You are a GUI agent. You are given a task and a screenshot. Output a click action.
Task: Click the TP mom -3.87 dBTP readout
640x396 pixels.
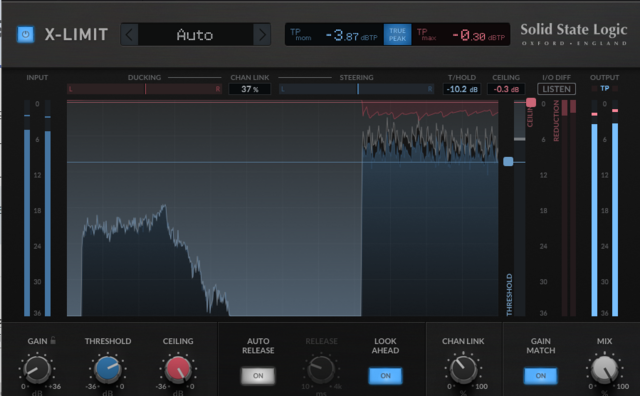click(x=334, y=35)
